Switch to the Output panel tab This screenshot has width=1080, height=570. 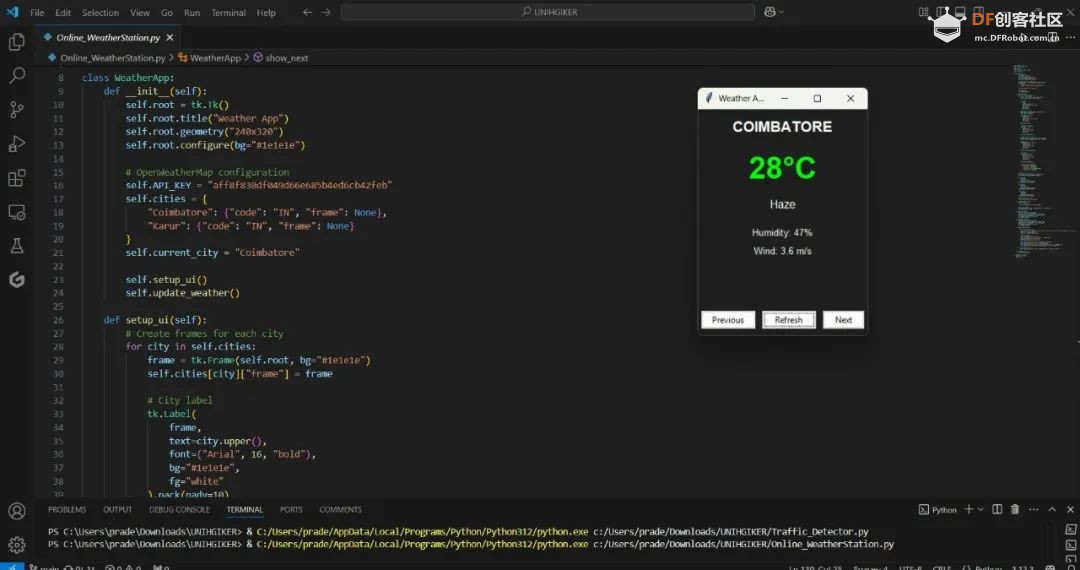coord(117,509)
